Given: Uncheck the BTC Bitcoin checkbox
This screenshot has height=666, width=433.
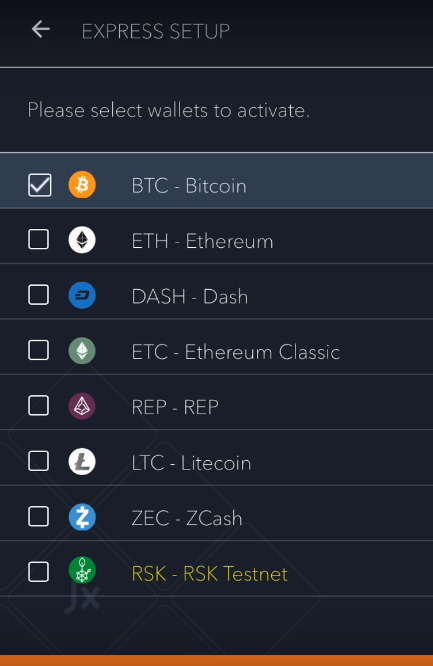Looking at the screenshot, I should point(40,185).
